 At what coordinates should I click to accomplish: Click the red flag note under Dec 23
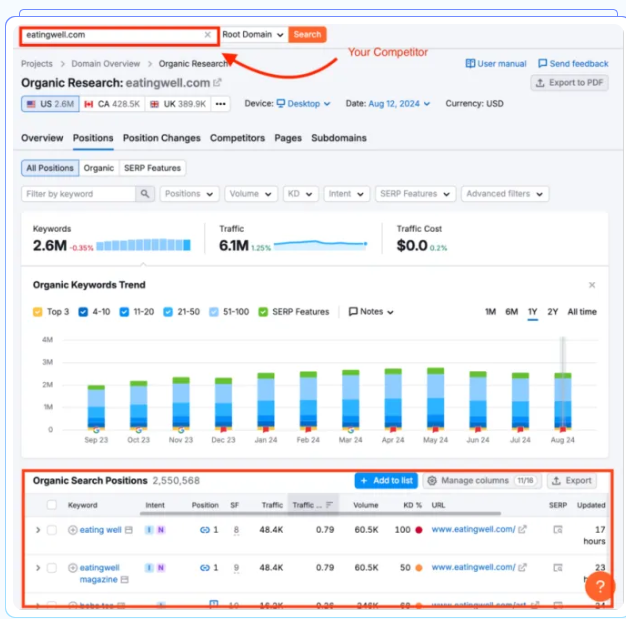[x=224, y=430]
